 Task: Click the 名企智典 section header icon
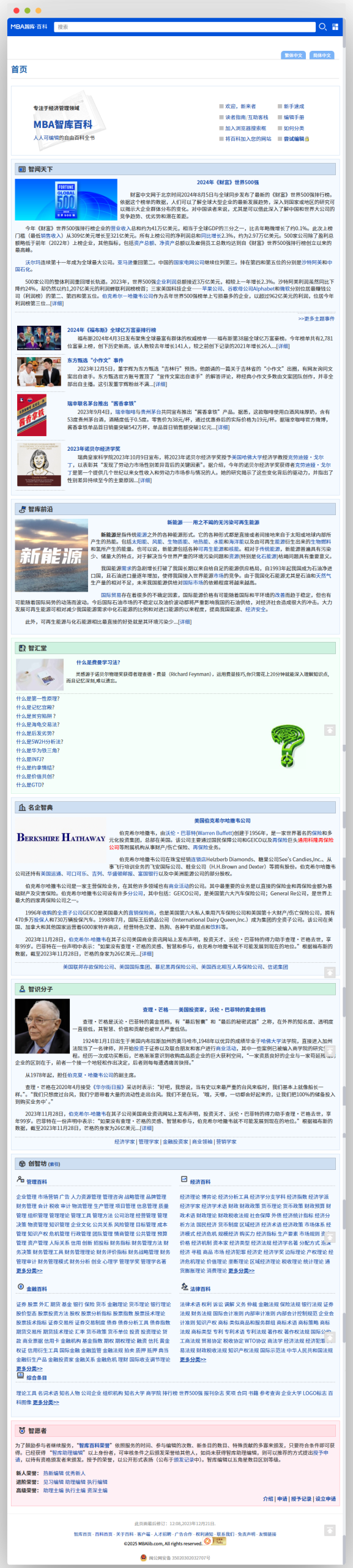(22, 807)
